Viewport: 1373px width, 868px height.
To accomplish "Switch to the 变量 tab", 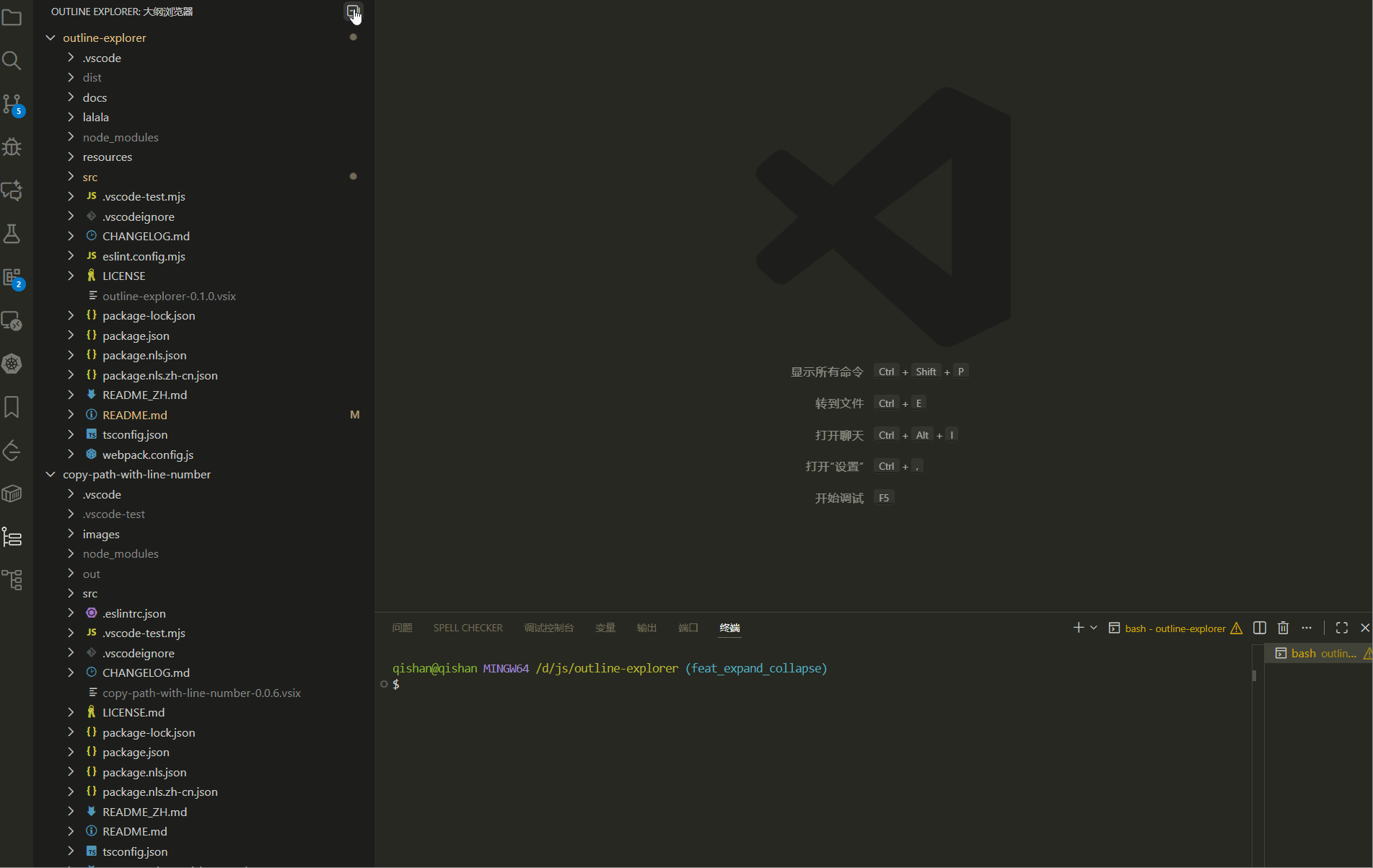I will pyautogui.click(x=605, y=628).
